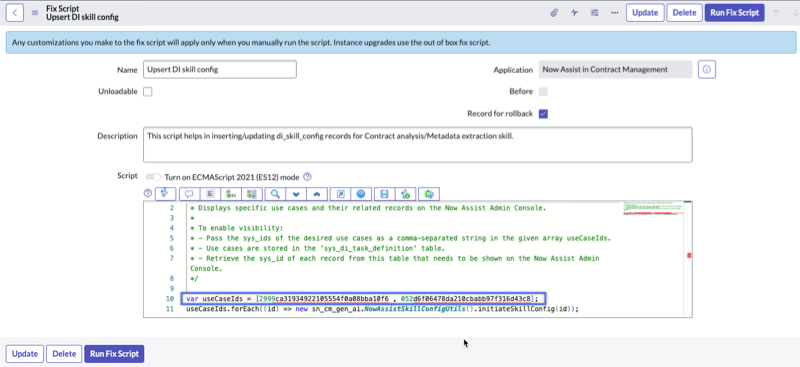Screen dimensions: 800x367
Task: Show the activity stream icon
Action: tap(574, 13)
